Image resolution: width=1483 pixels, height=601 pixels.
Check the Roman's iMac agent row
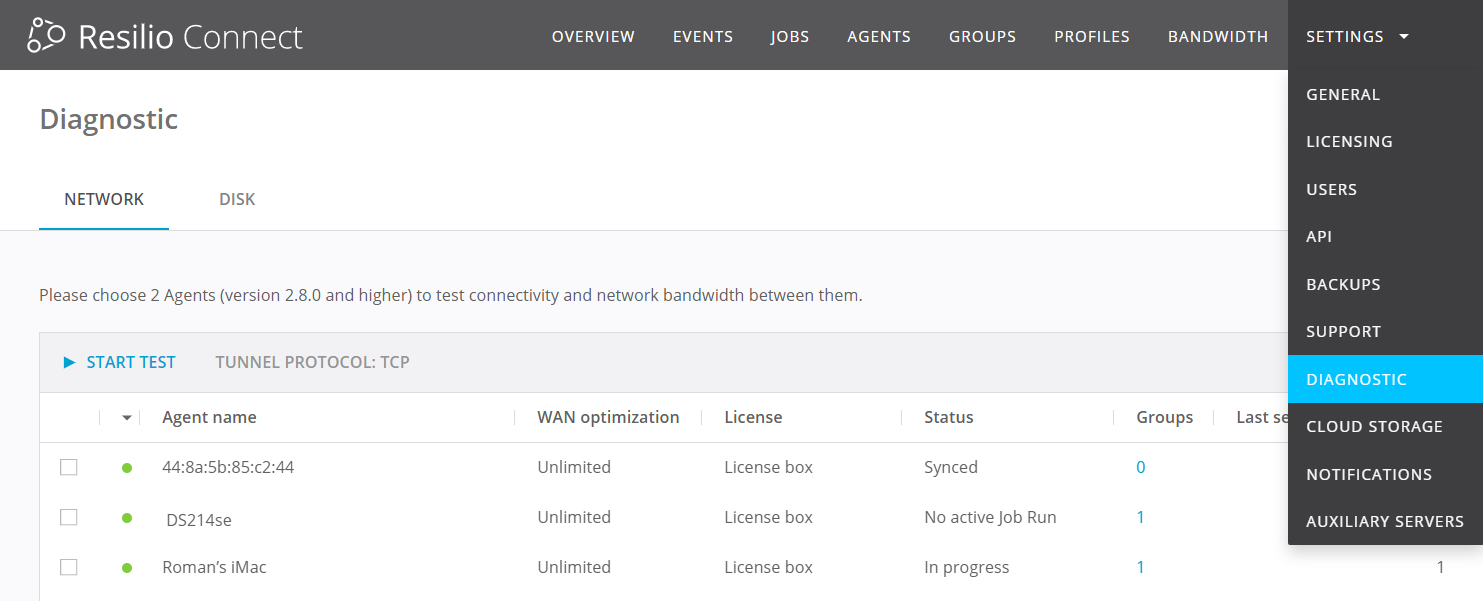[69, 567]
